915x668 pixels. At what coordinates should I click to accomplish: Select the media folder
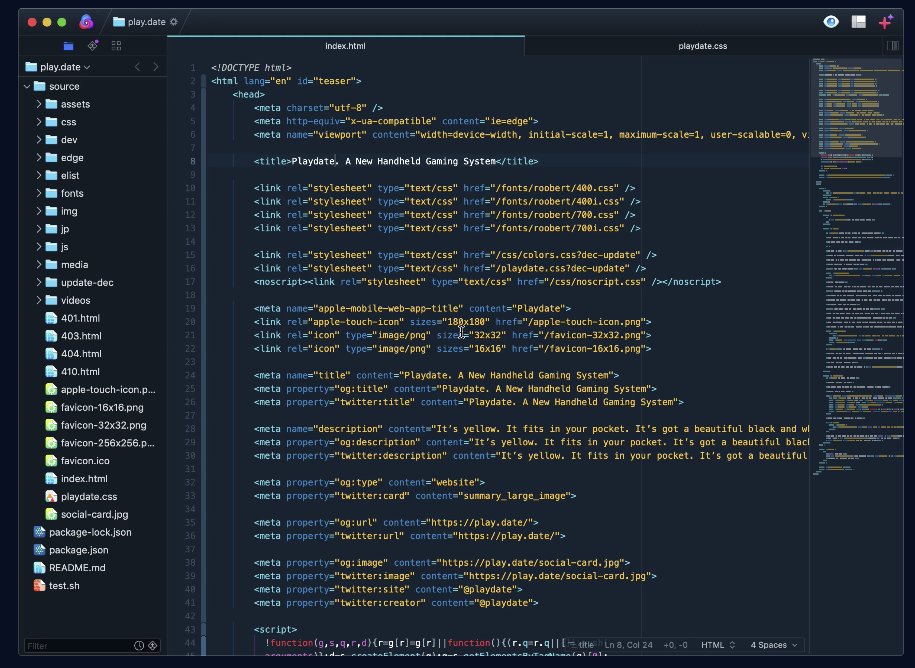pyautogui.click(x=93, y=265)
